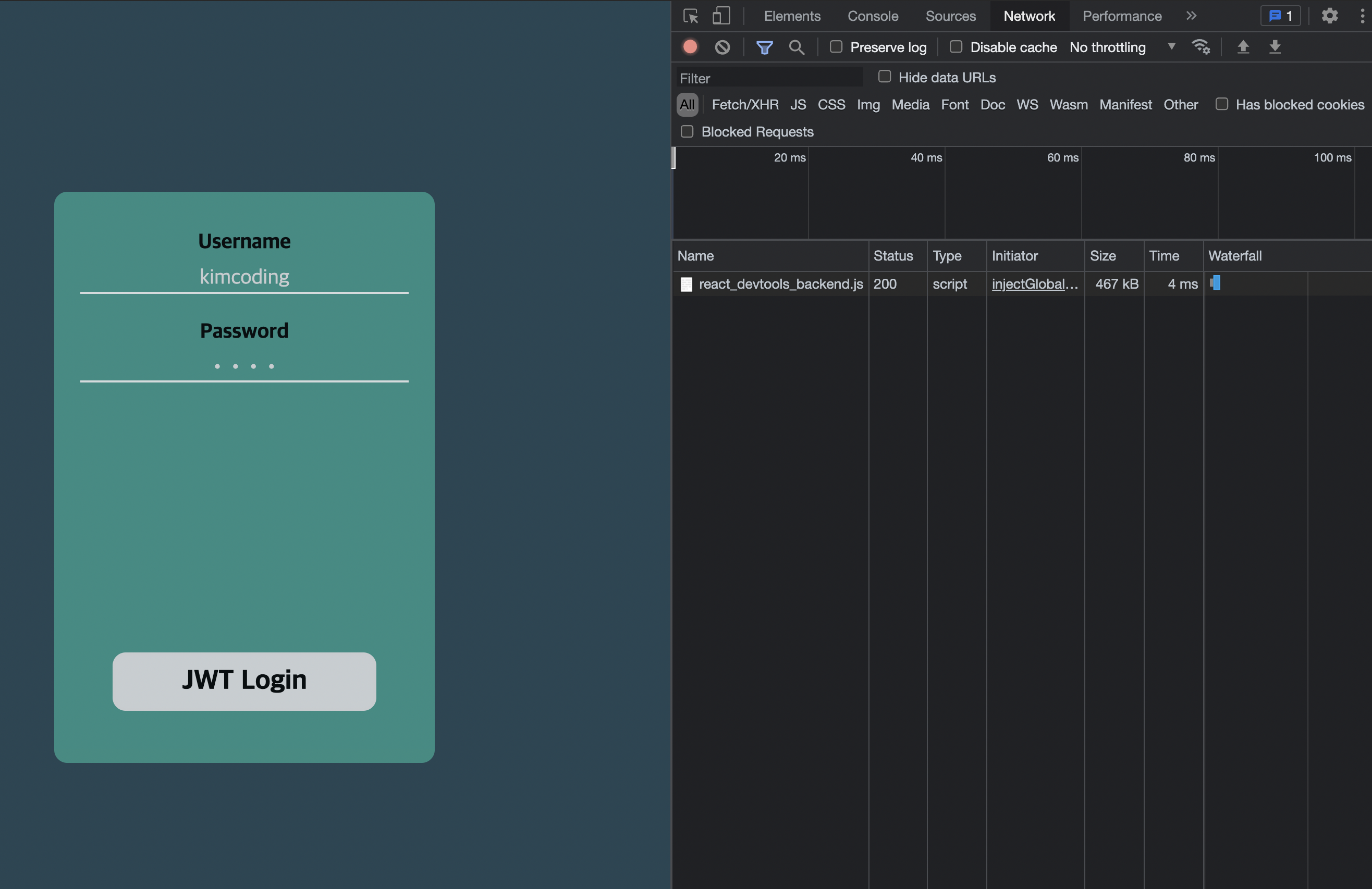
Task: Enable the Disable cache checkbox
Action: coord(956,47)
